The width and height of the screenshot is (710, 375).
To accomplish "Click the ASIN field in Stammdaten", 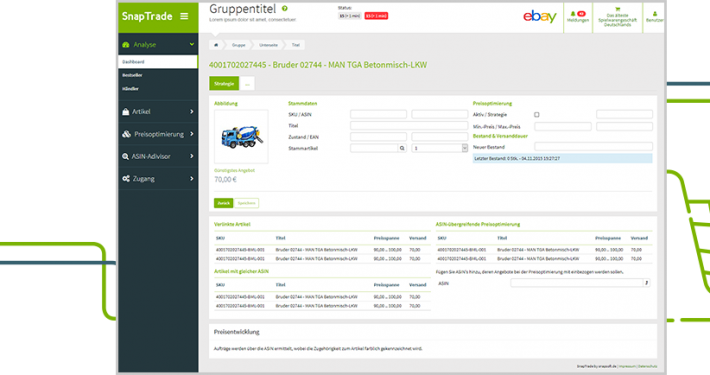I will point(440,114).
